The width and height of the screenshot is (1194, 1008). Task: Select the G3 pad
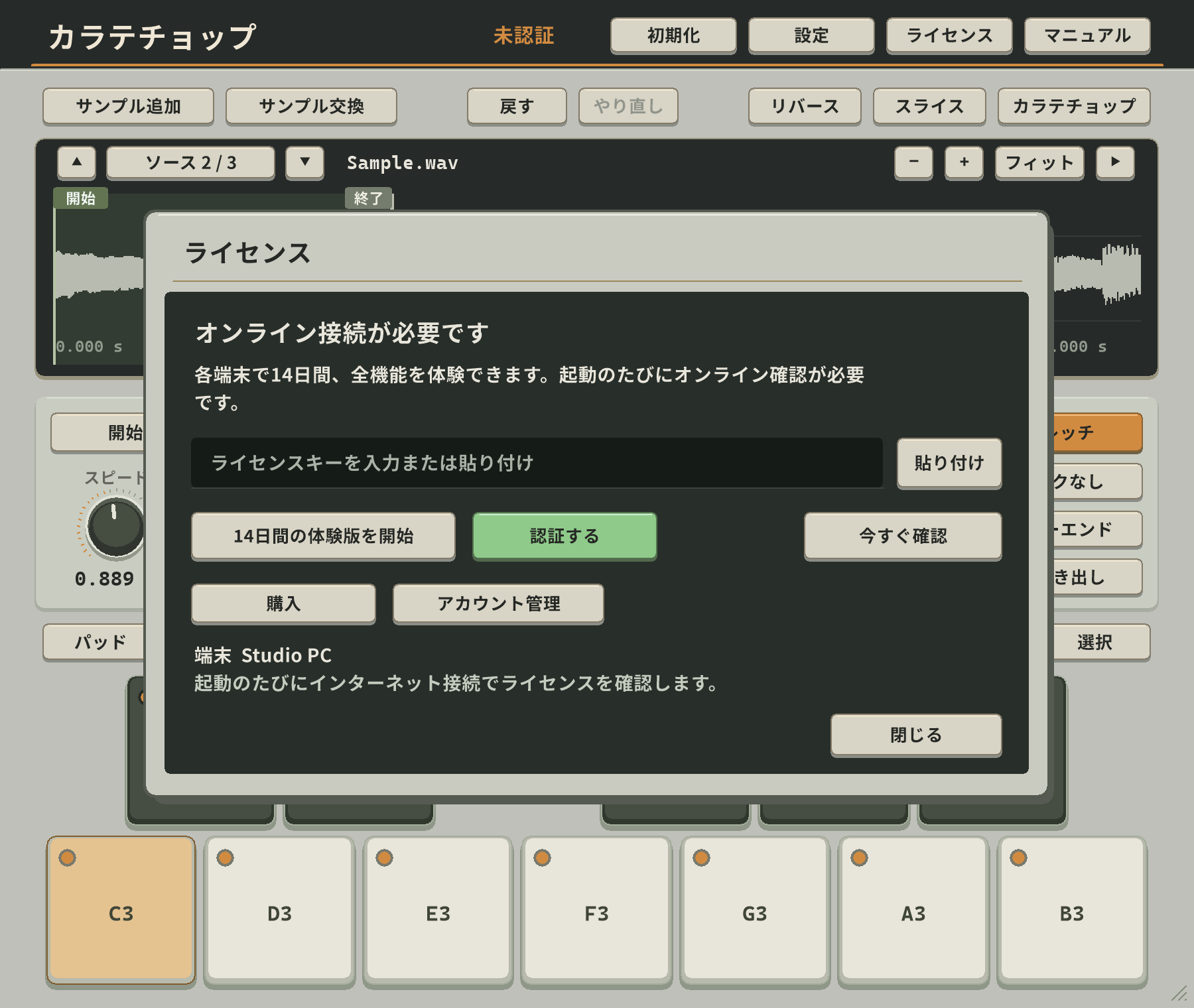[755, 910]
